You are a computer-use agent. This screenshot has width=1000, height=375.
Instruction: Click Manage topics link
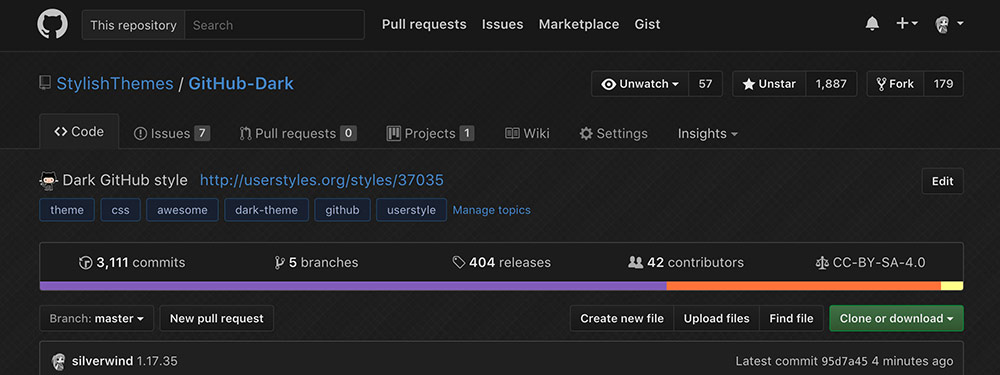(x=491, y=210)
